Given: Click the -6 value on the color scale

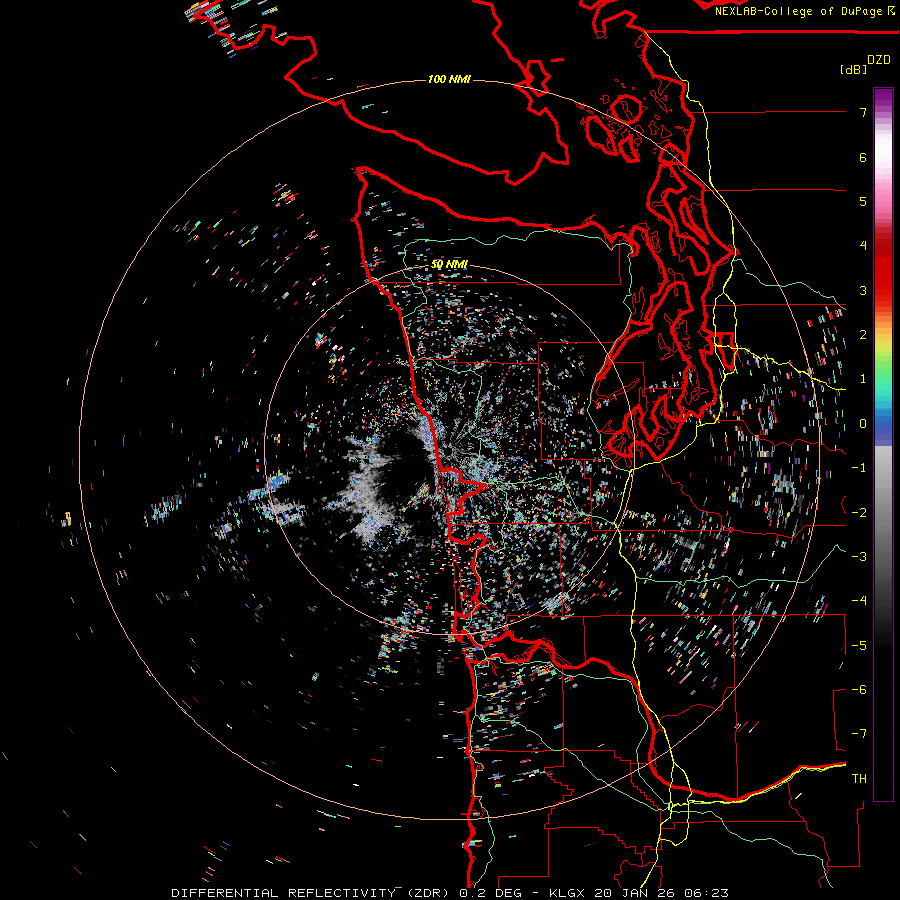Looking at the screenshot, I should (x=859, y=690).
